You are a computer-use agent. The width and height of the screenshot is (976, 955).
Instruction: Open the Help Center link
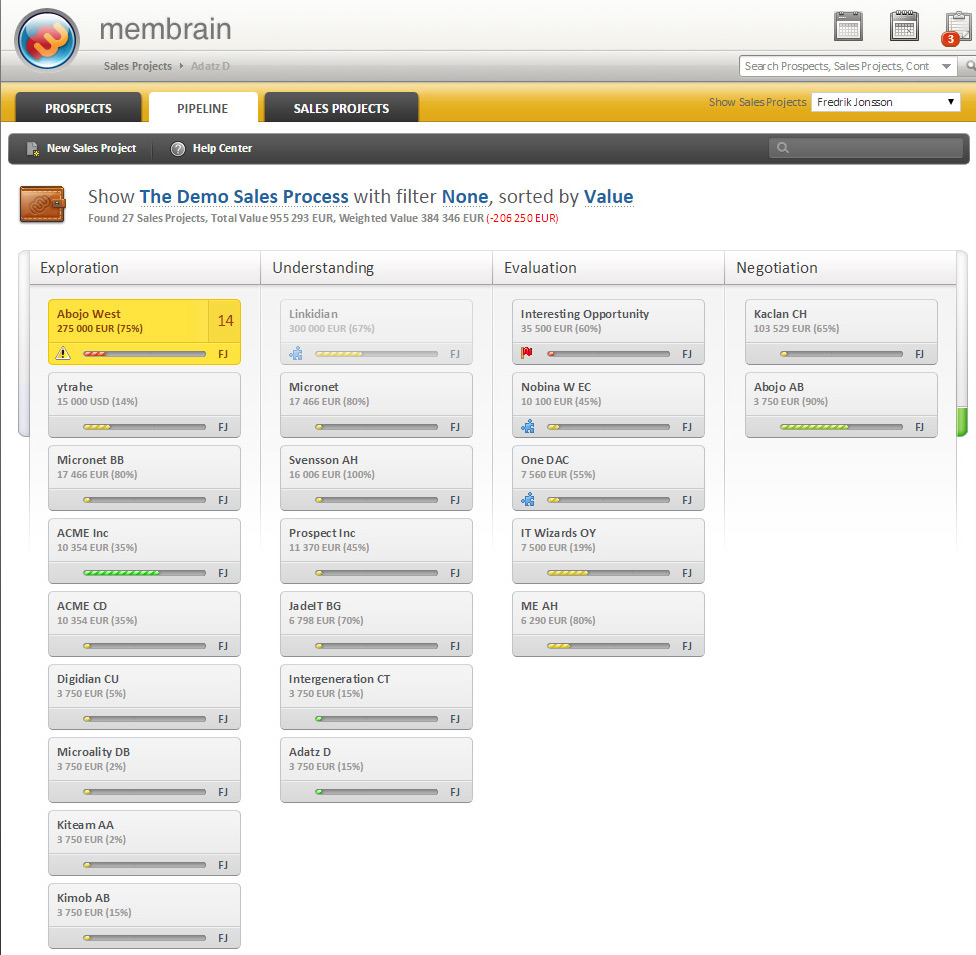212,149
